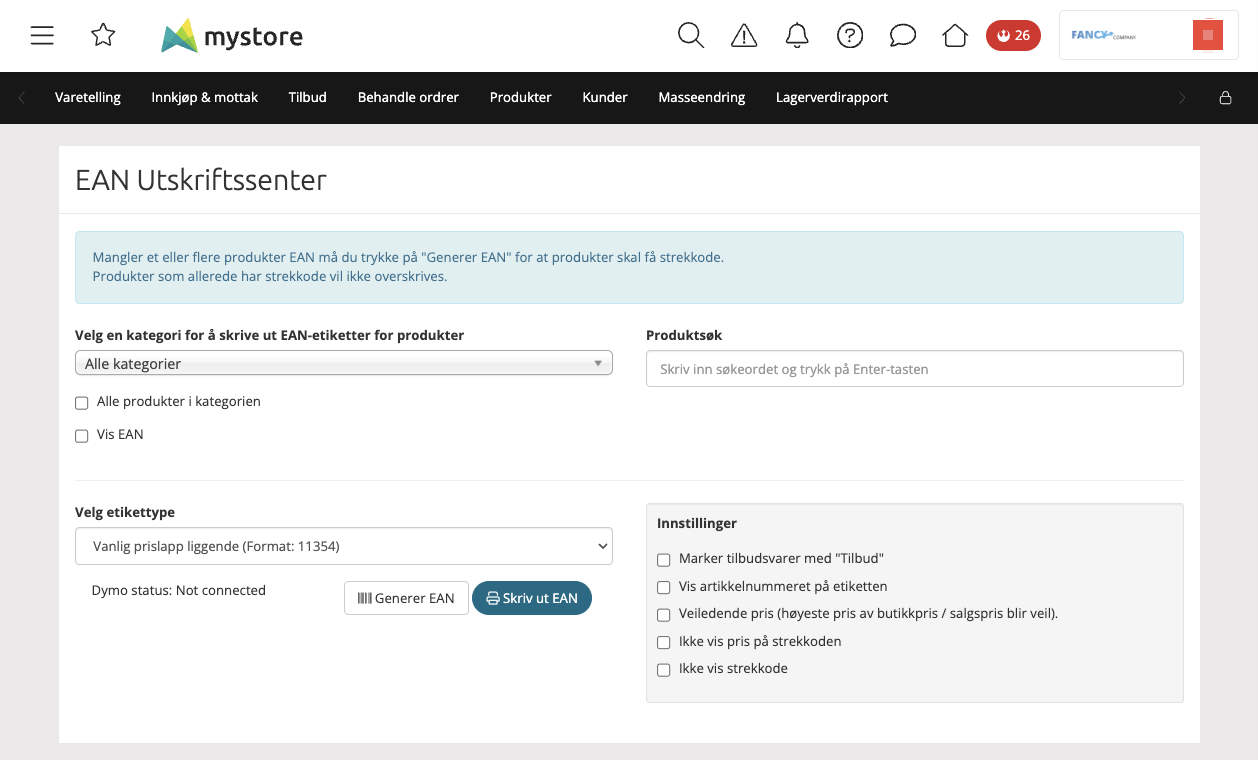The image size is (1258, 760).
Task: Open the "Velg etikettype" label format dropdown
Action: click(343, 546)
